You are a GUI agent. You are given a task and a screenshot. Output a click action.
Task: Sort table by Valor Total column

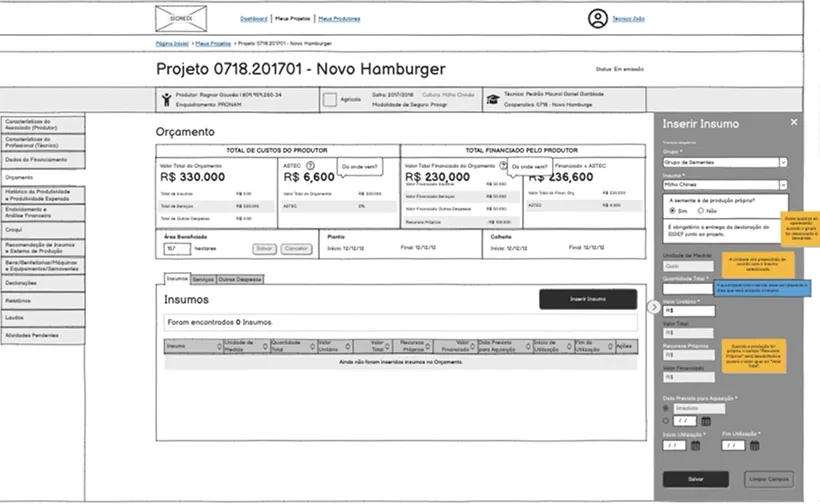tap(388, 346)
